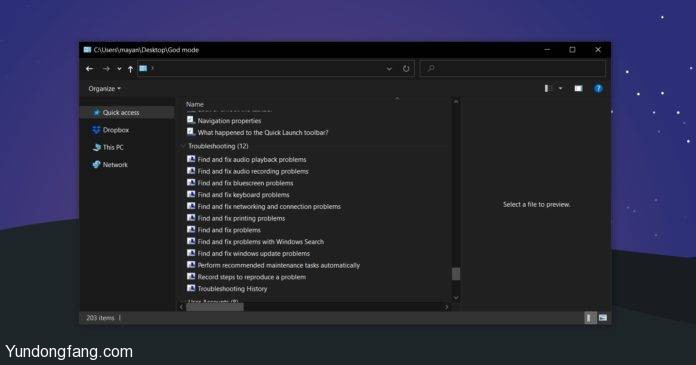Click the horizontal scrollbar thumb

215,307
